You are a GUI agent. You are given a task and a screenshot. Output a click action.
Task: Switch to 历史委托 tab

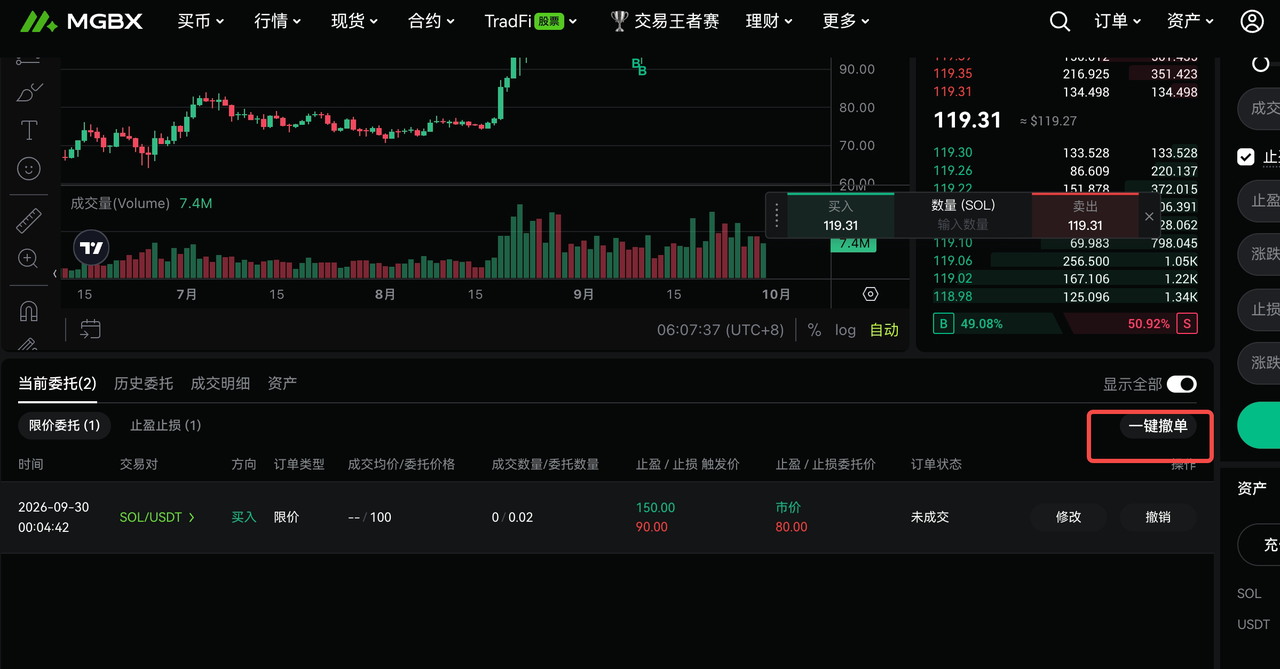[x=143, y=383]
